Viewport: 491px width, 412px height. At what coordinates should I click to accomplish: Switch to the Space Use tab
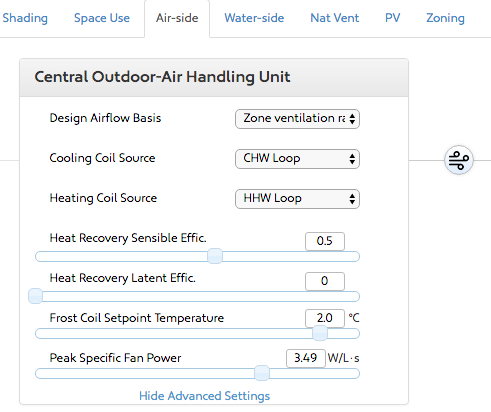click(x=102, y=18)
